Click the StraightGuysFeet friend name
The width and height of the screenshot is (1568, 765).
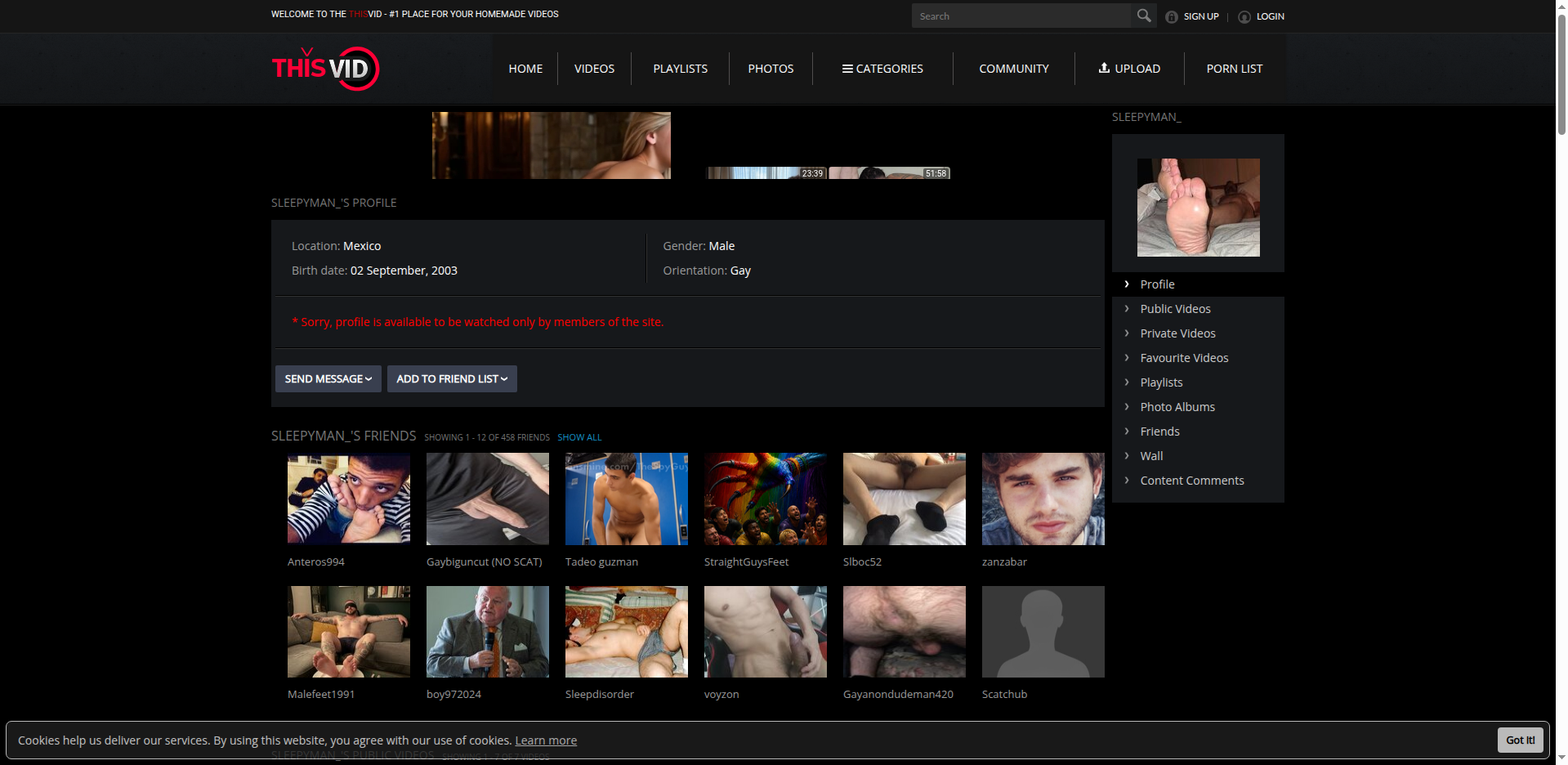(747, 561)
